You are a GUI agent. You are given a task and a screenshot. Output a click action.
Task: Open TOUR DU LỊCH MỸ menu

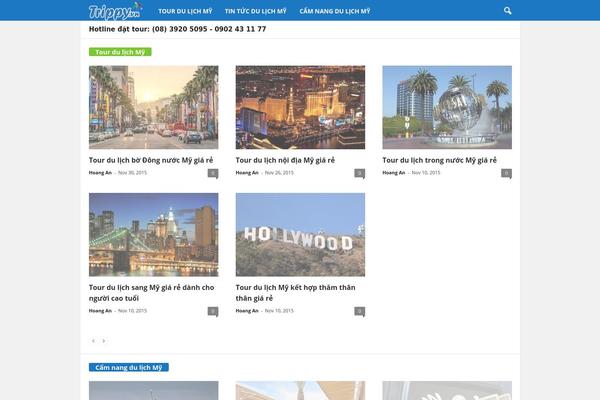point(185,11)
